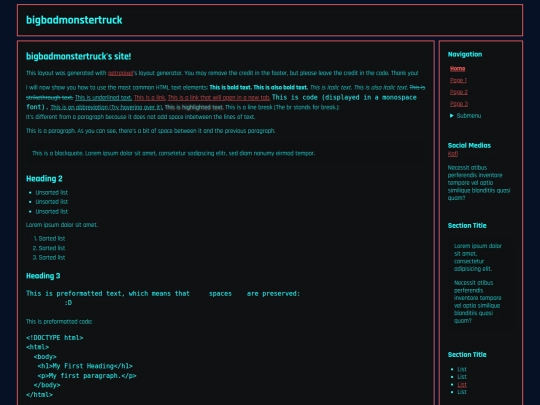Click the "3. Sorted list" item
The width and height of the screenshot is (540, 405).
pos(49,258)
